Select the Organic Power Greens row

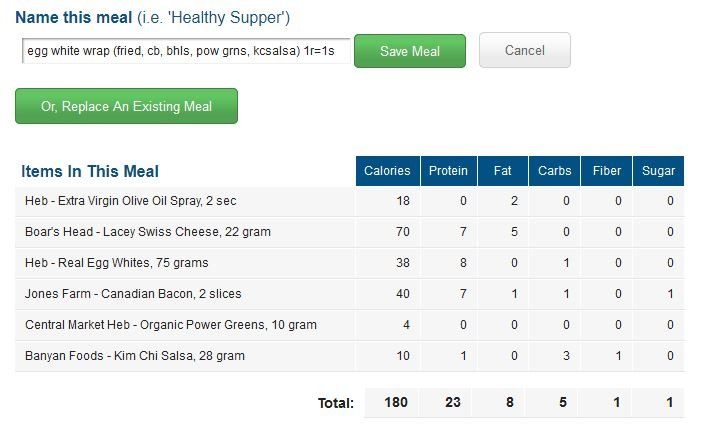350,325
